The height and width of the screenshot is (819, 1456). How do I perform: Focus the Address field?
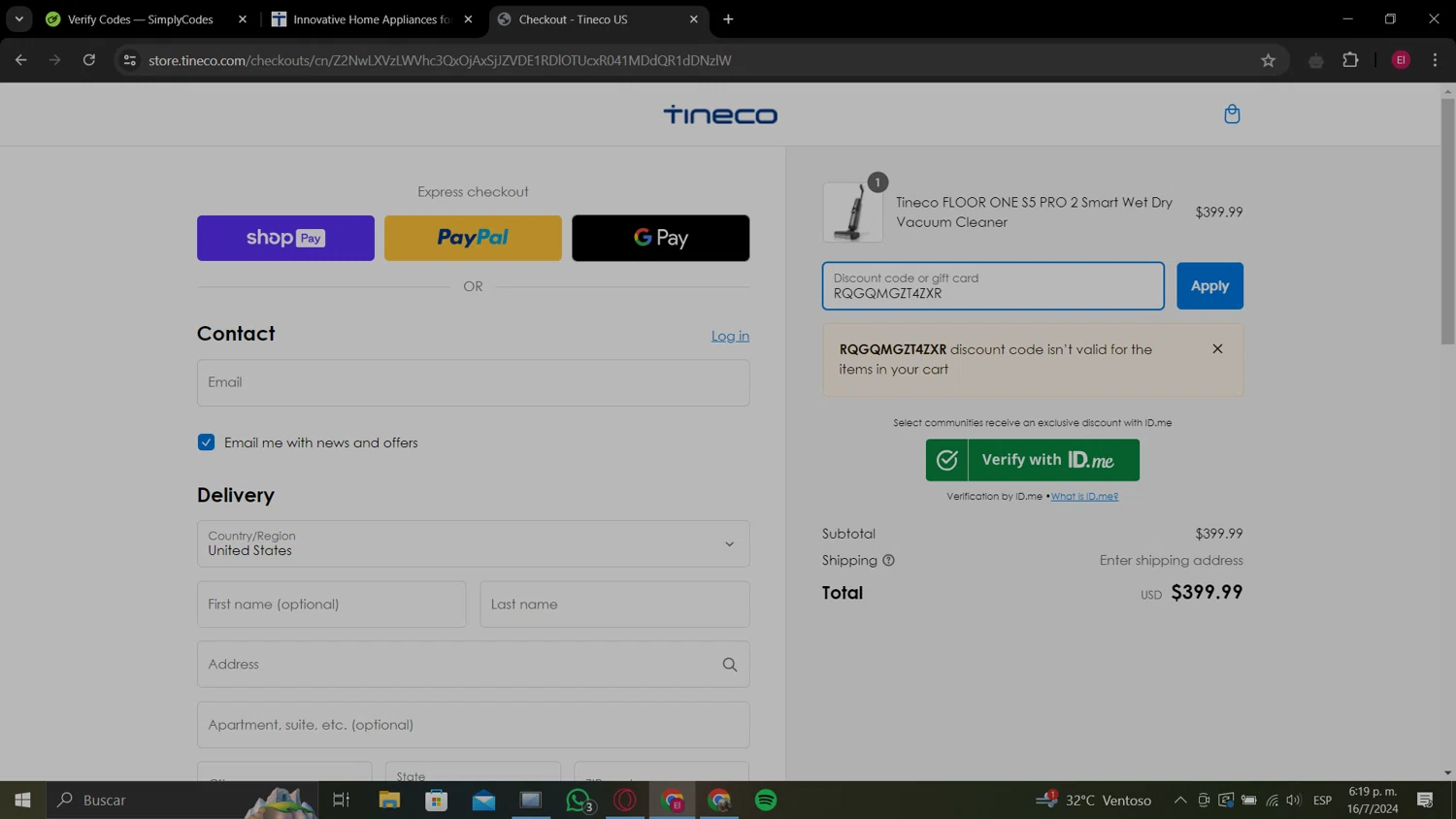[x=473, y=665]
